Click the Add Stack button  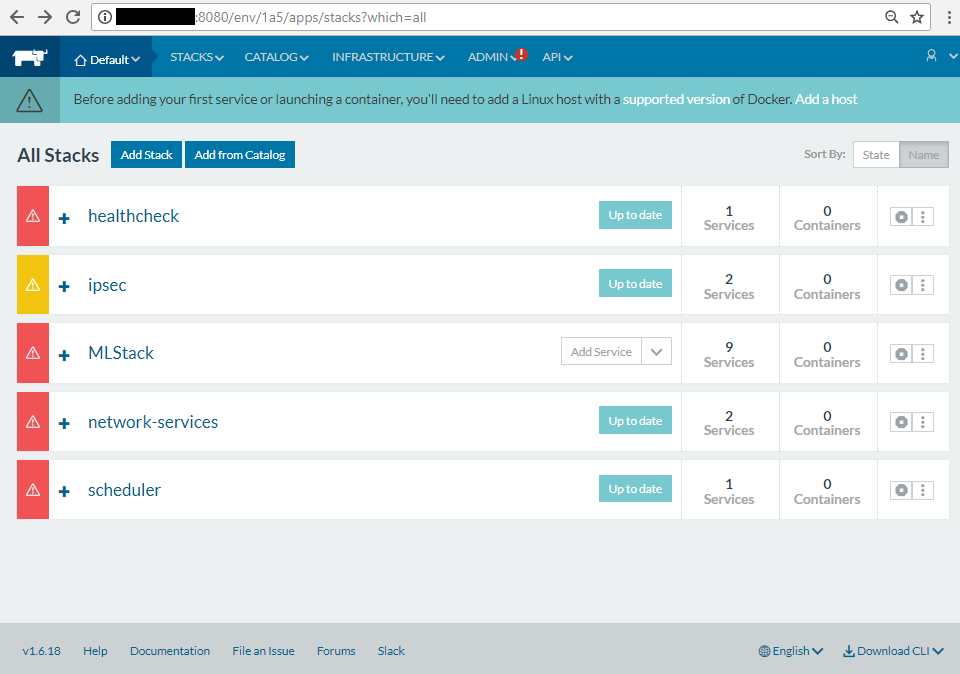coord(146,155)
